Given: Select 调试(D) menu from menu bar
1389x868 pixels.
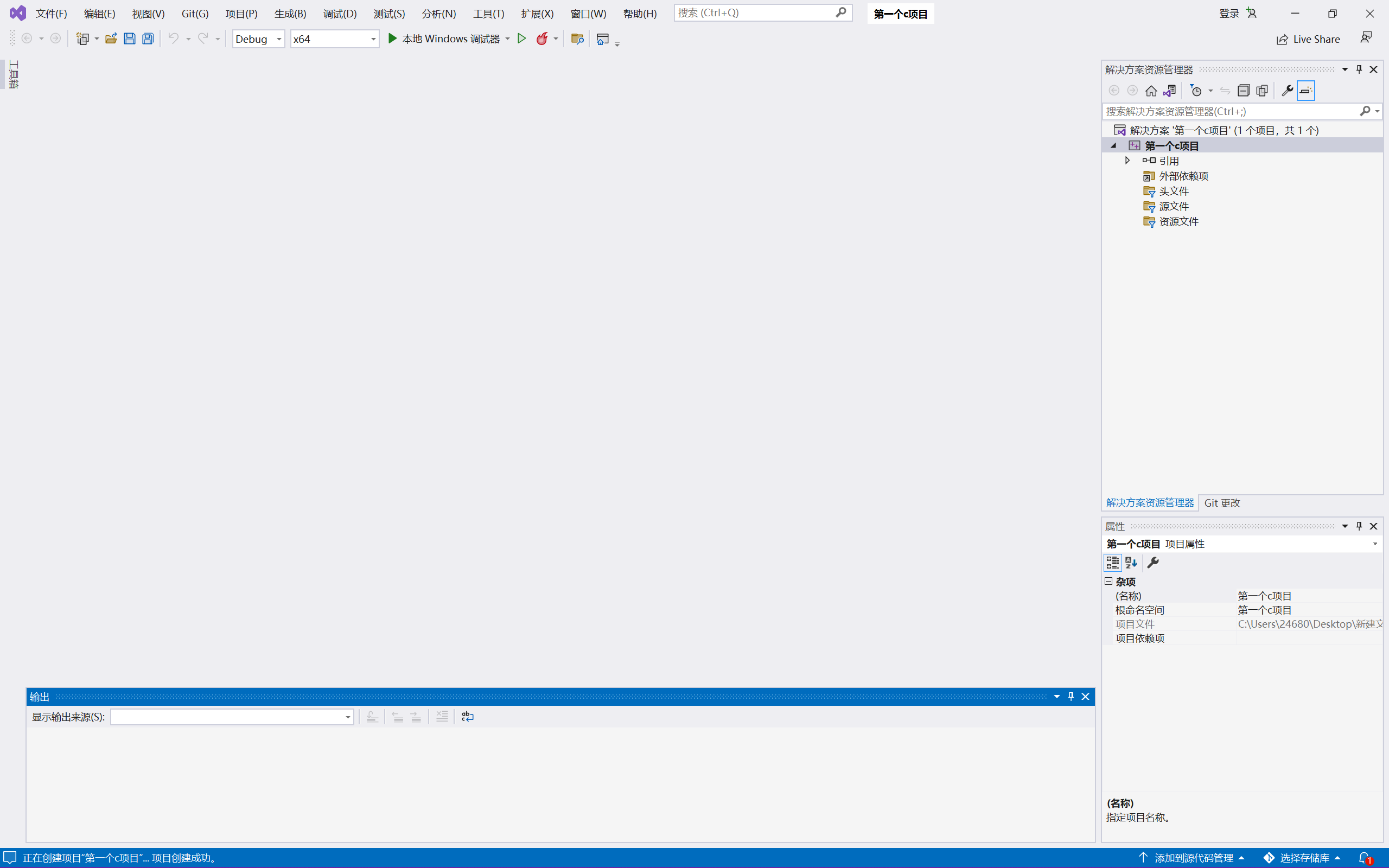Looking at the screenshot, I should pyautogui.click(x=339, y=13).
